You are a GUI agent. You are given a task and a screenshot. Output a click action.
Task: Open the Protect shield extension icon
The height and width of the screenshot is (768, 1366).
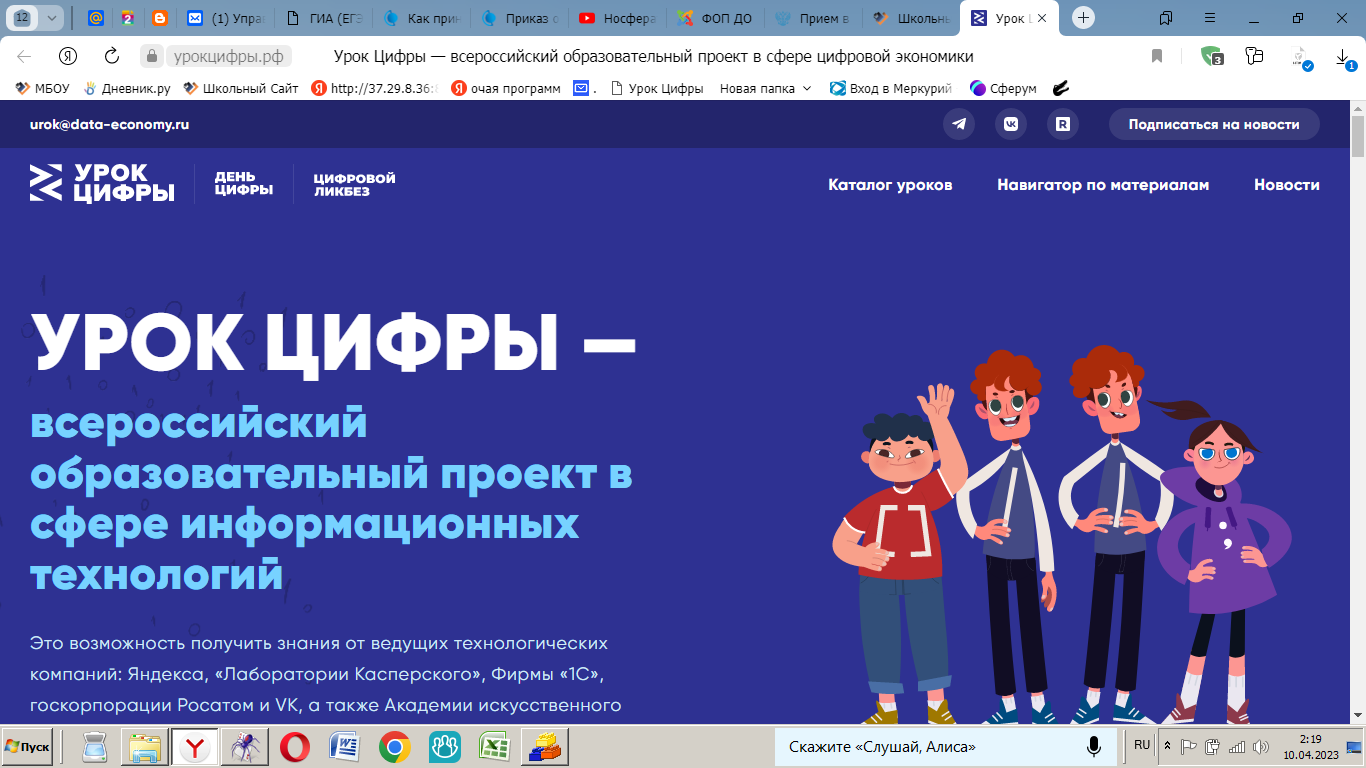[x=1212, y=56]
